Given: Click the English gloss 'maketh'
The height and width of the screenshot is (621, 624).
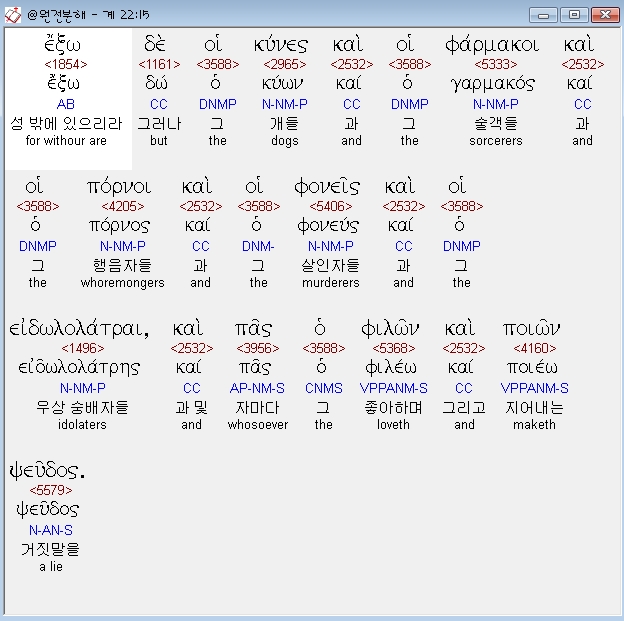Looking at the screenshot, I should coord(534,425).
